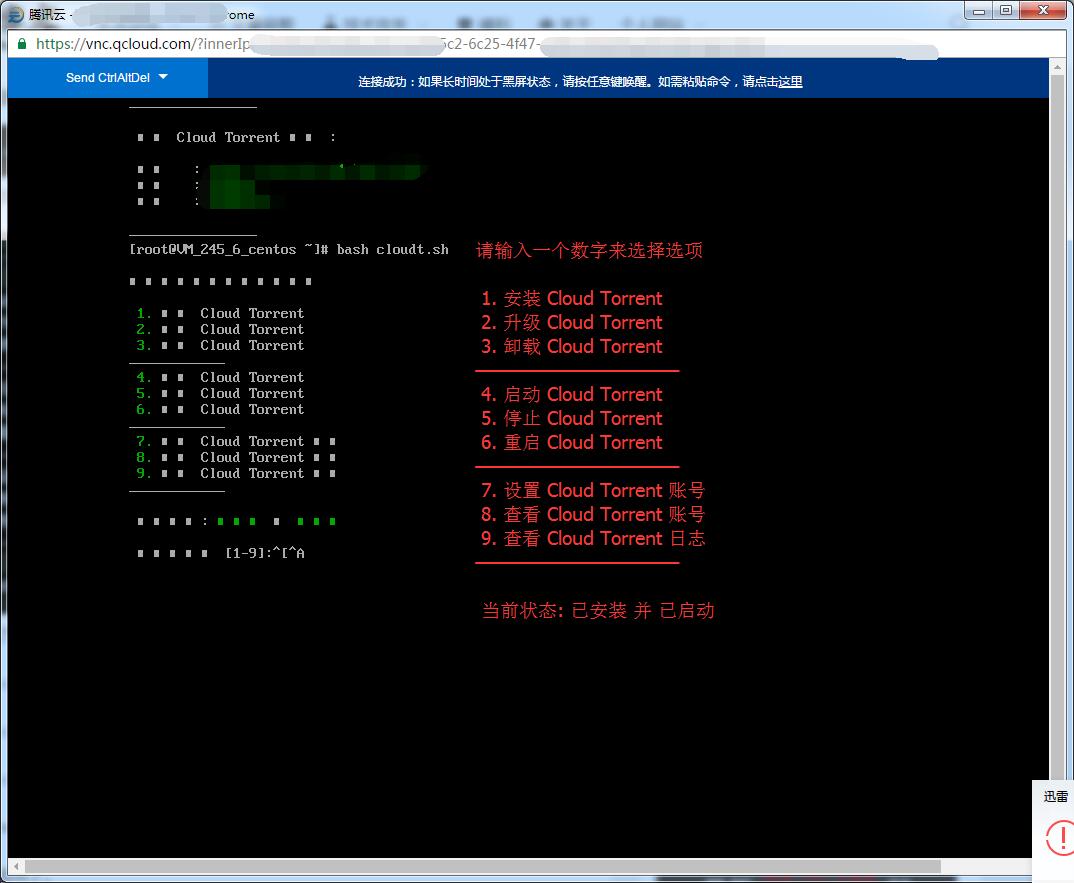Click terminal menu row 3 Cloud Torrent
This screenshot has height=883, width=1074.
(220, 345)
